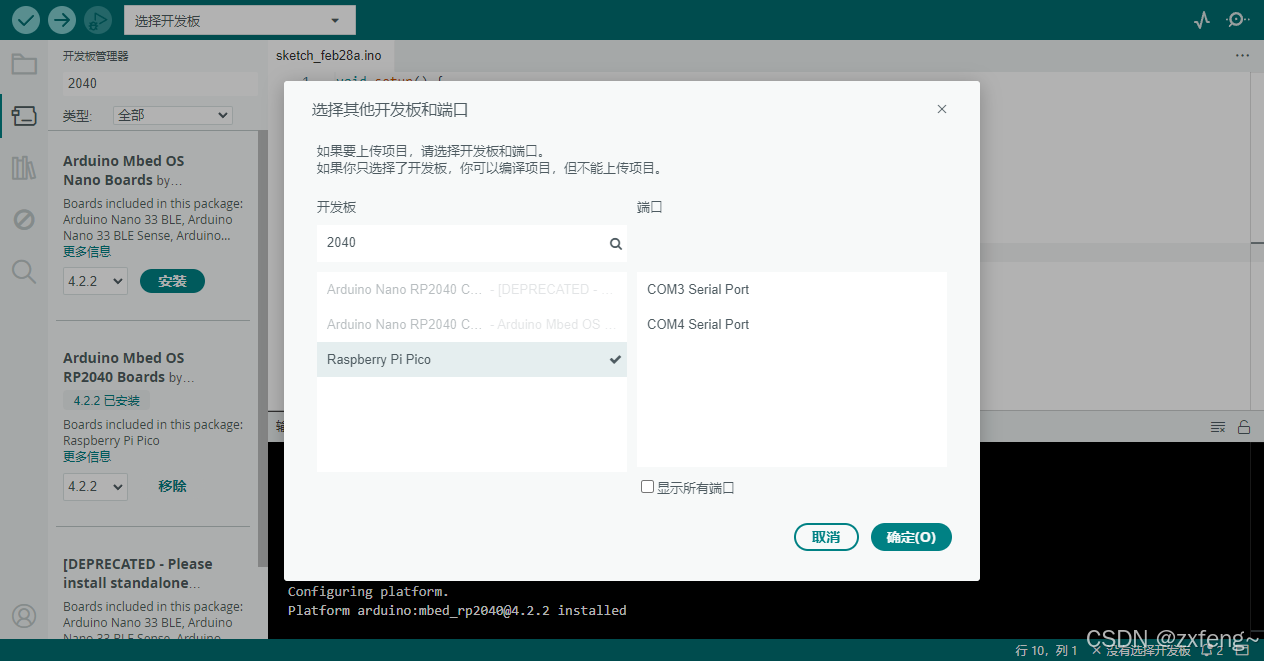This screenshot has height=661, width=1264.
Task: Open 更多信息 link for Nano Boards
Action: pos(87,252)
